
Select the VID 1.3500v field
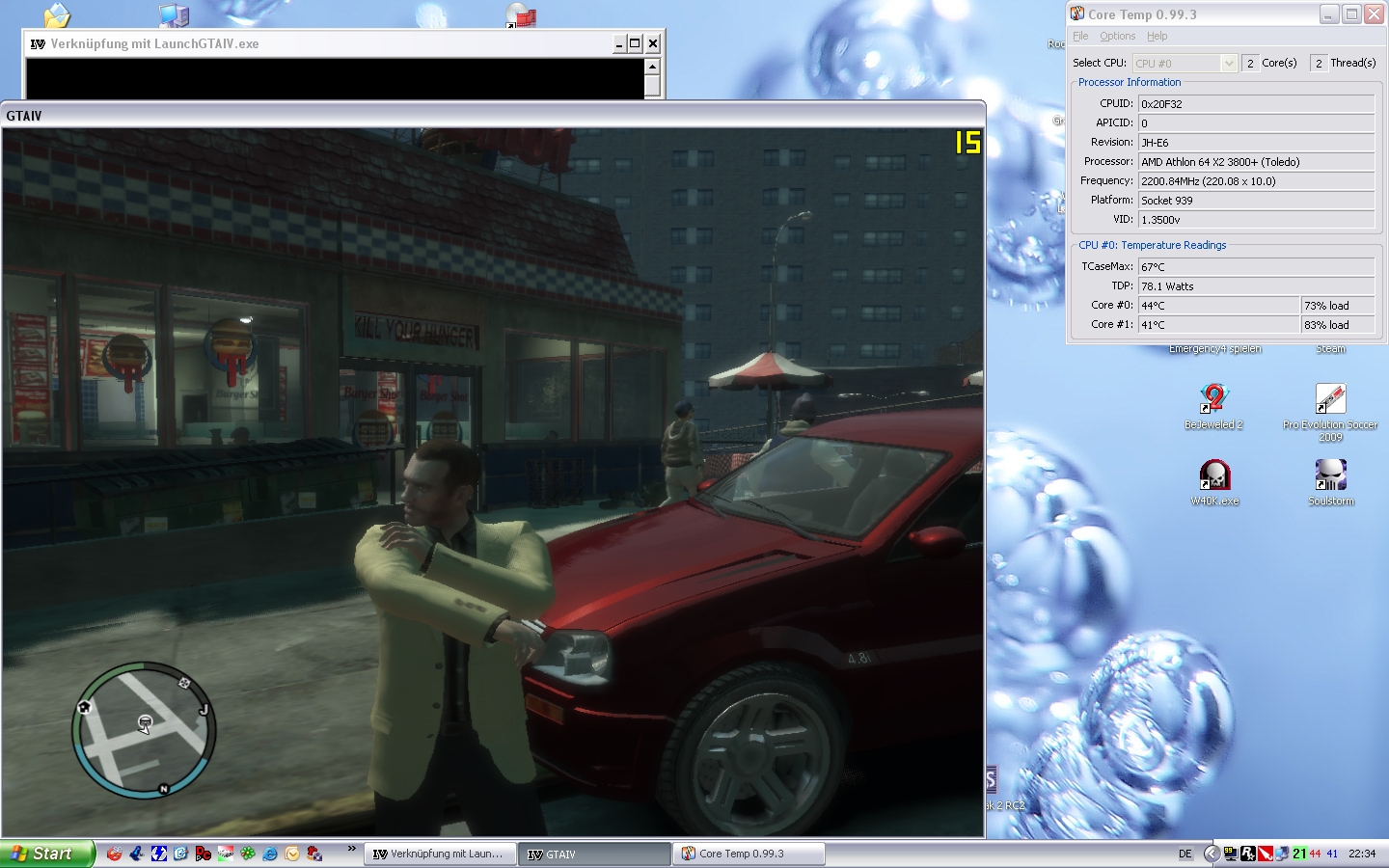tap(1256, 220)
